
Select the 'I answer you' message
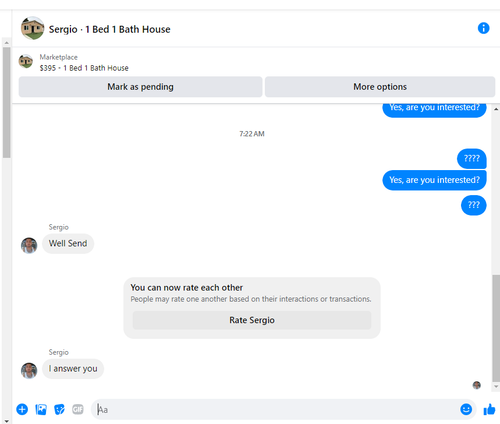[x=73, y=369]
